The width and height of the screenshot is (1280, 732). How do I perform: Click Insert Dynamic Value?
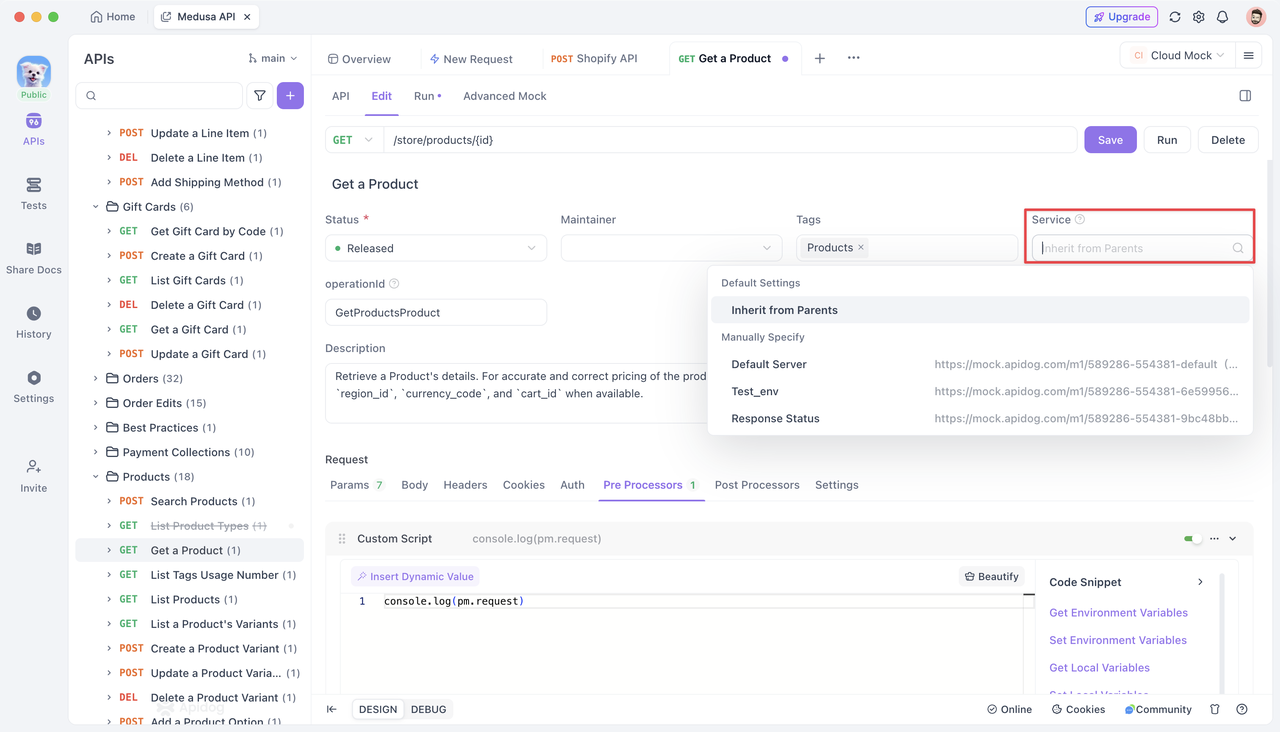415,577
